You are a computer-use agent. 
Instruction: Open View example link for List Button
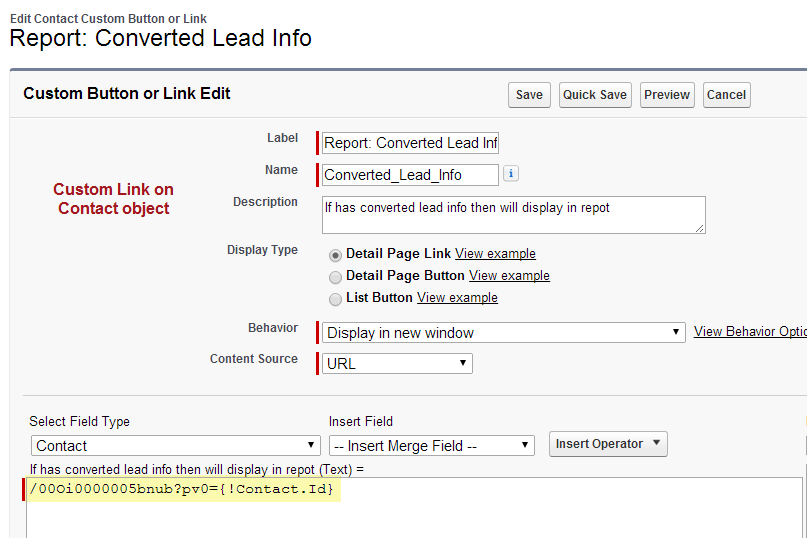click(x=457, y=298)
